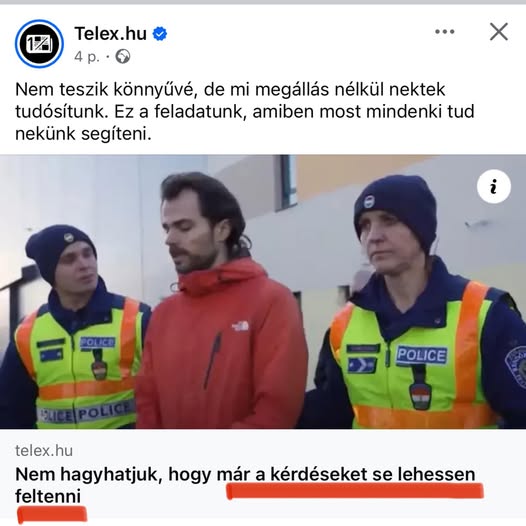This screenshot has height=526, width=526.
Task: Open the Telex.hu profile picture
Action: coord(39,44)
